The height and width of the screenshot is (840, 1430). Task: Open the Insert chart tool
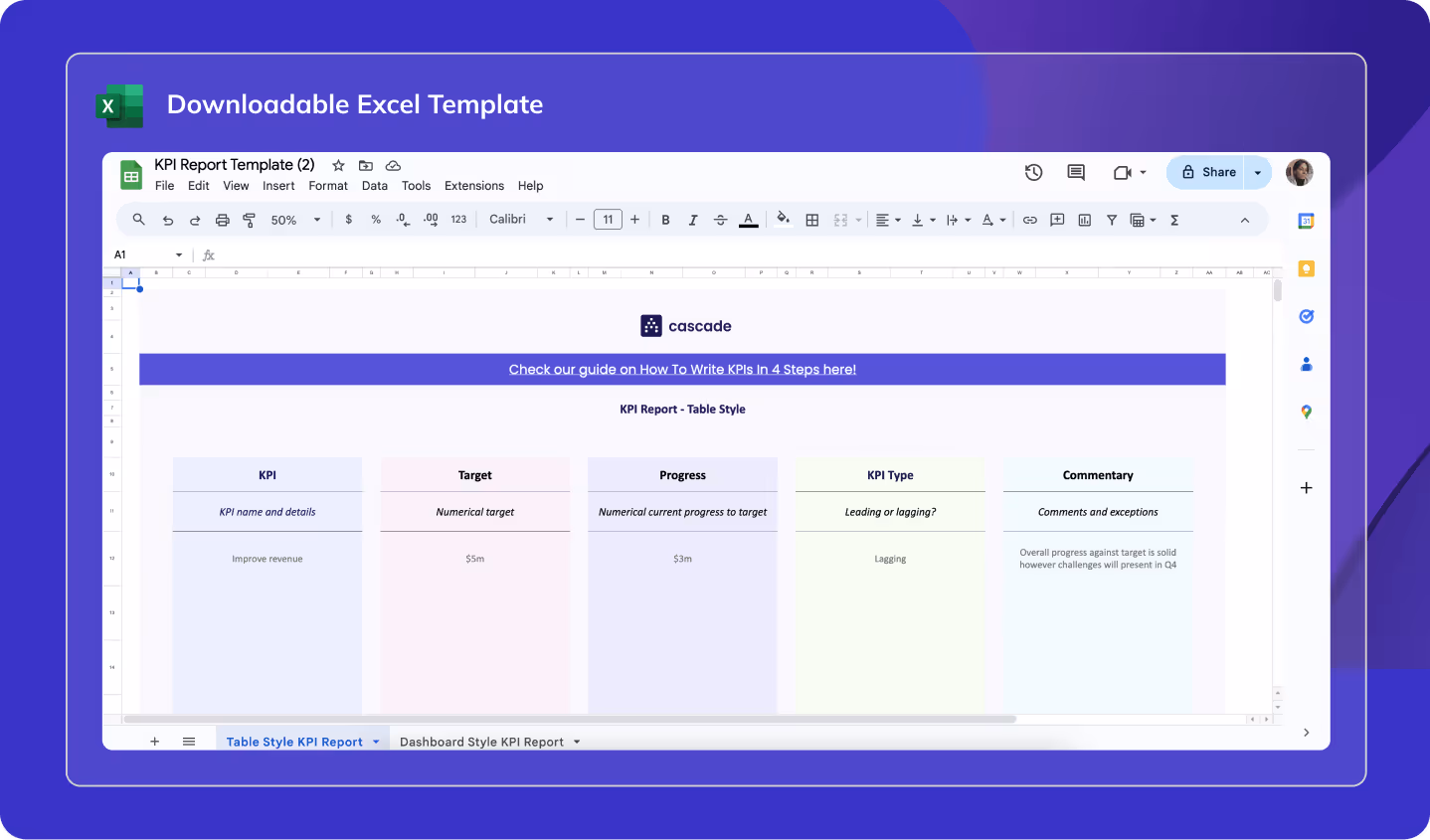pos(1084,220)
